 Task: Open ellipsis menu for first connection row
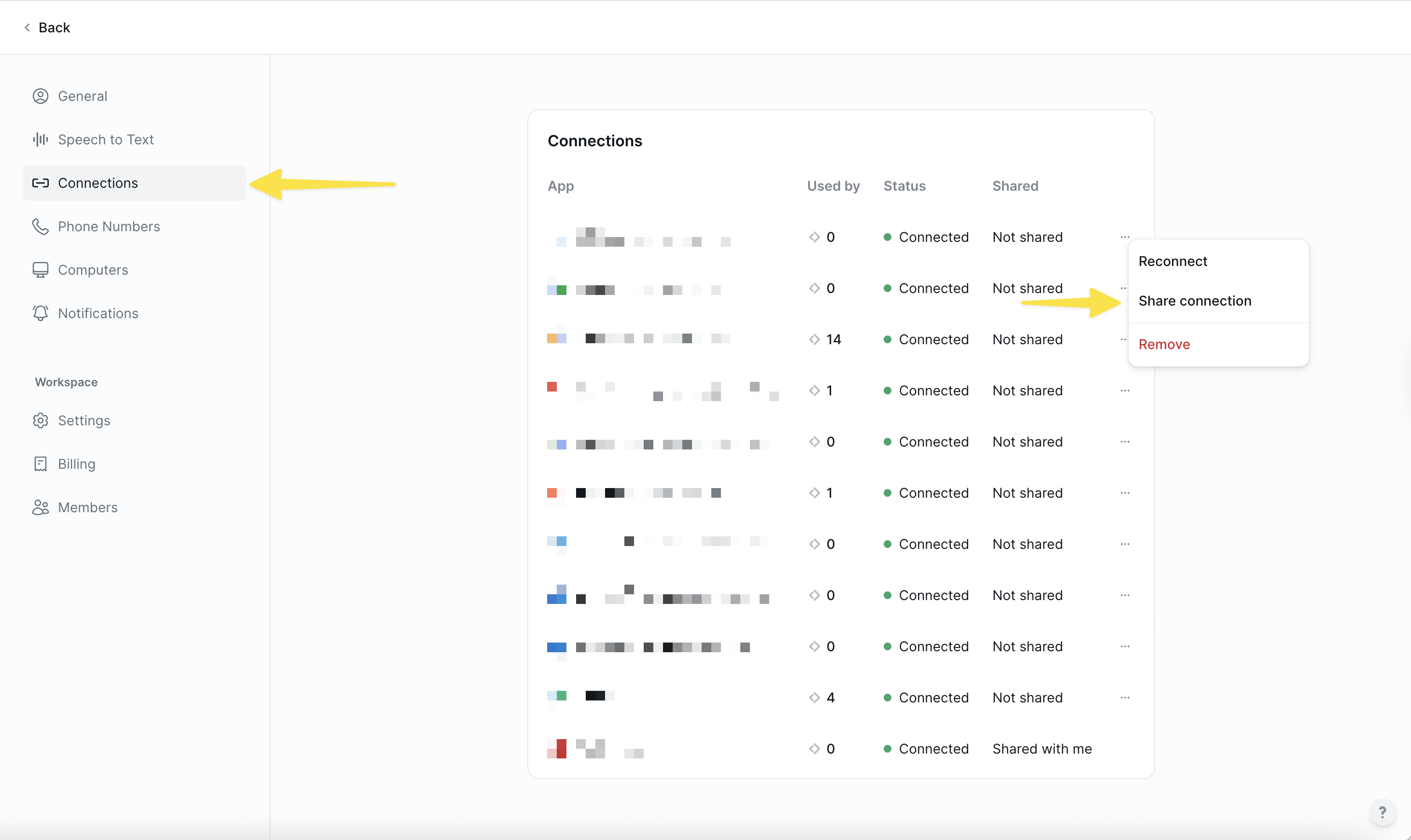(x=1125, y=237)
